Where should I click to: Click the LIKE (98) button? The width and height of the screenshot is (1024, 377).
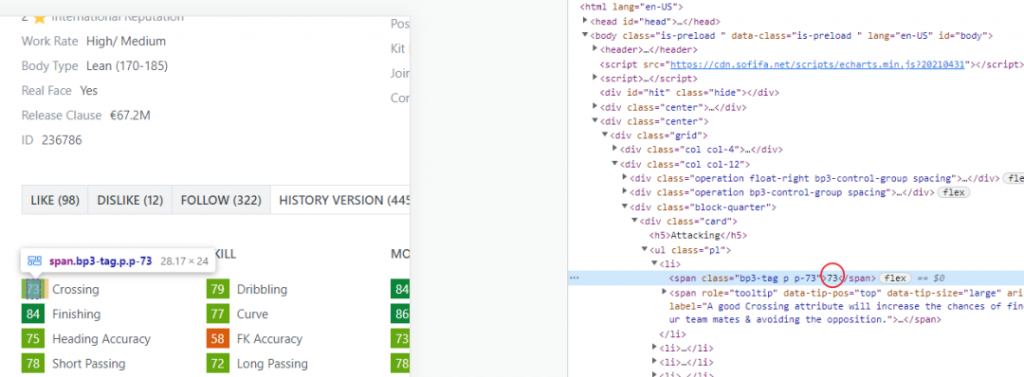[x=55, y=200]
